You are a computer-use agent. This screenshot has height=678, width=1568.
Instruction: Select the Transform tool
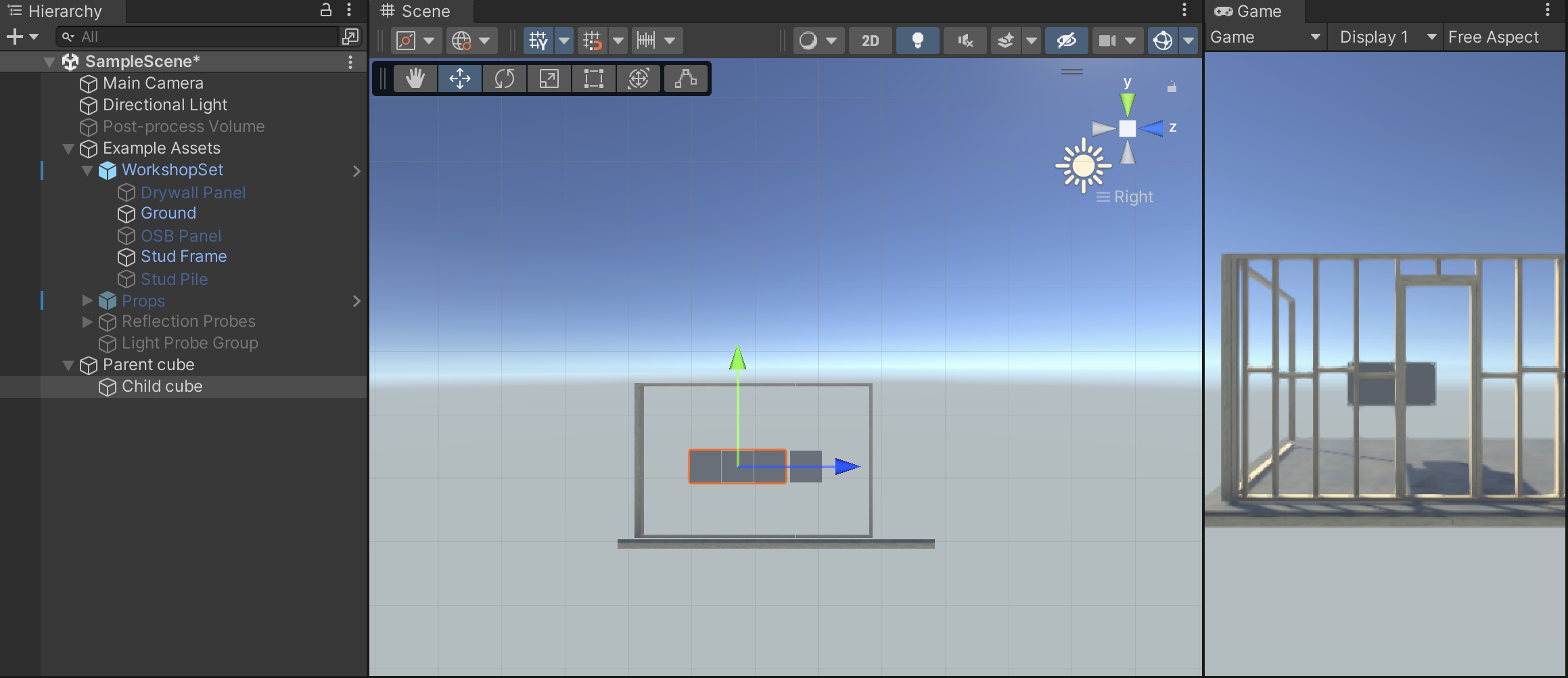coord(639,78)
